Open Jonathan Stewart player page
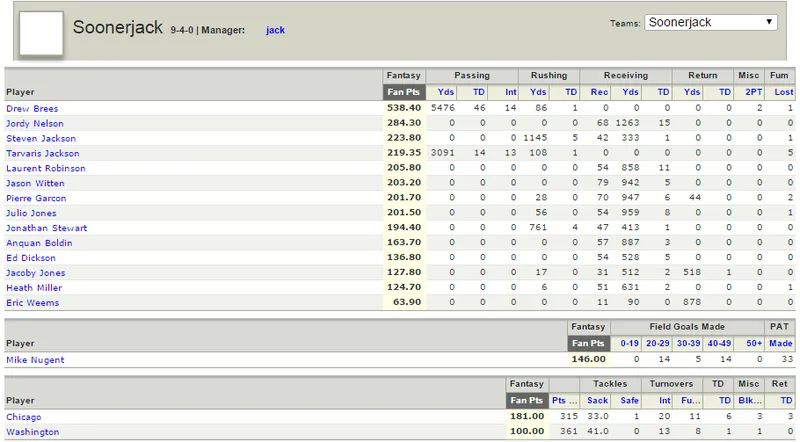This screenshot has width=800, height=442. 46,228
